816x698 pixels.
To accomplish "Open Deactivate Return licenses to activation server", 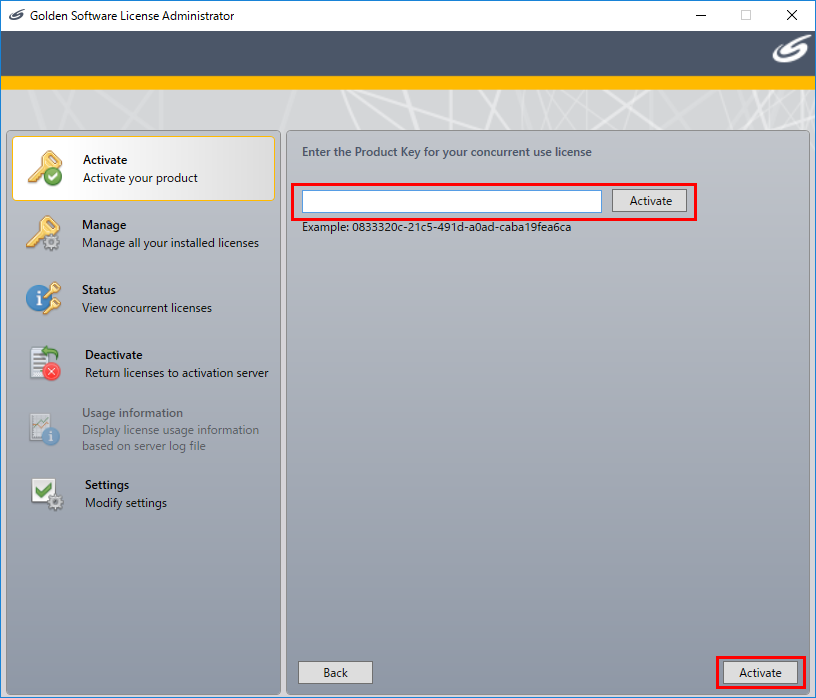I will (144, 364).
